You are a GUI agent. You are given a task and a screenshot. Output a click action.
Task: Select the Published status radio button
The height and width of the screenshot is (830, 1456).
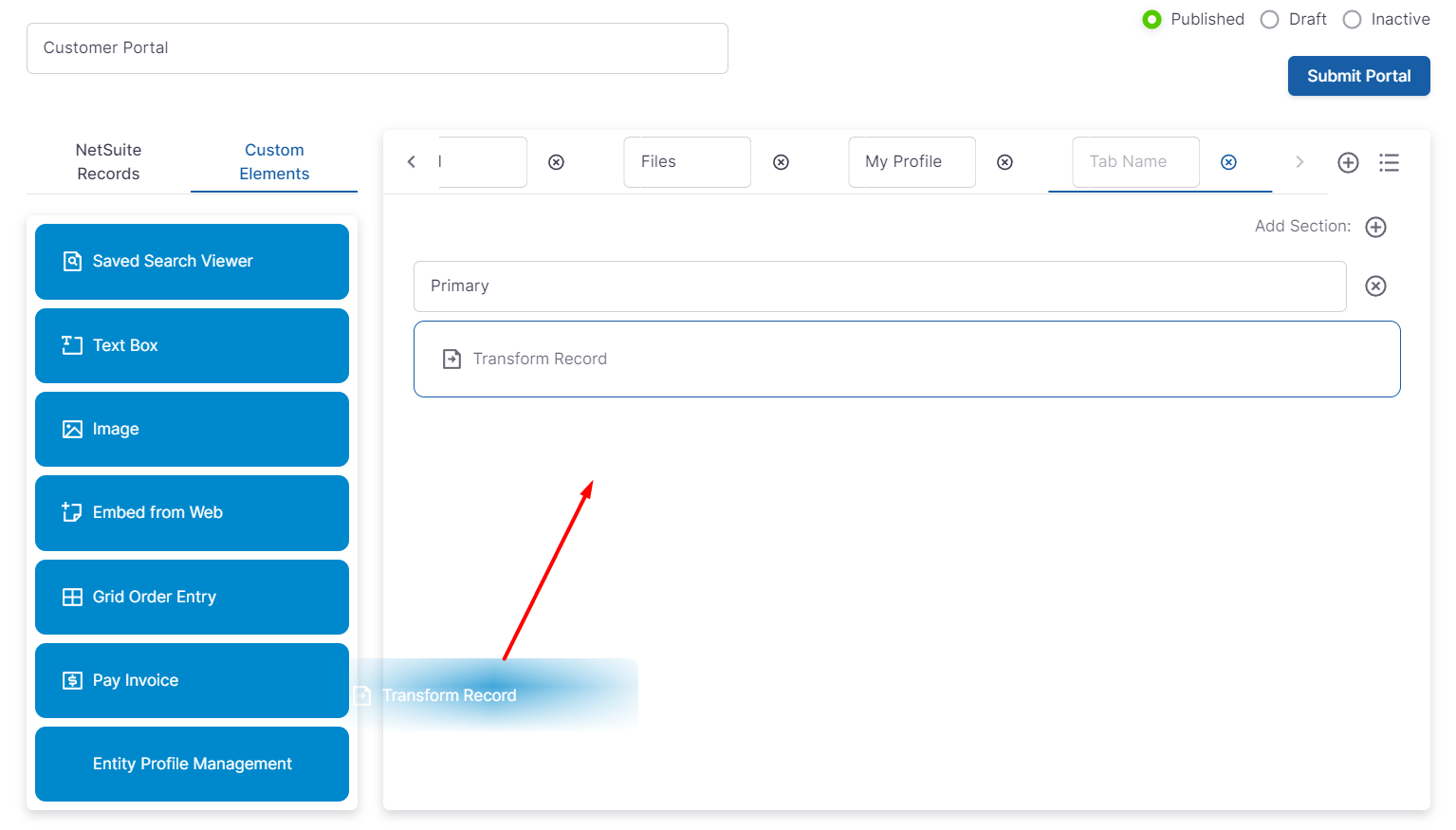tap(1152, 20)
